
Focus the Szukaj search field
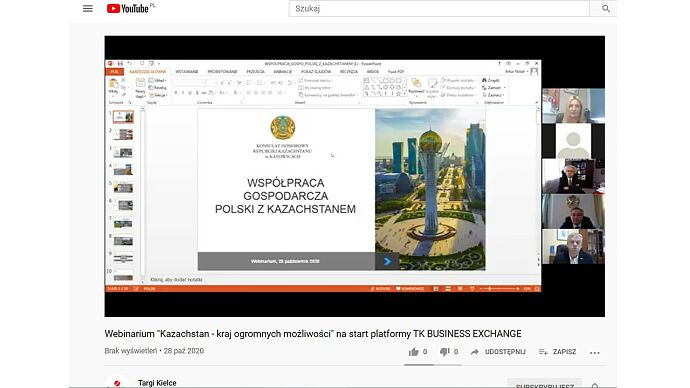point(439,8)
